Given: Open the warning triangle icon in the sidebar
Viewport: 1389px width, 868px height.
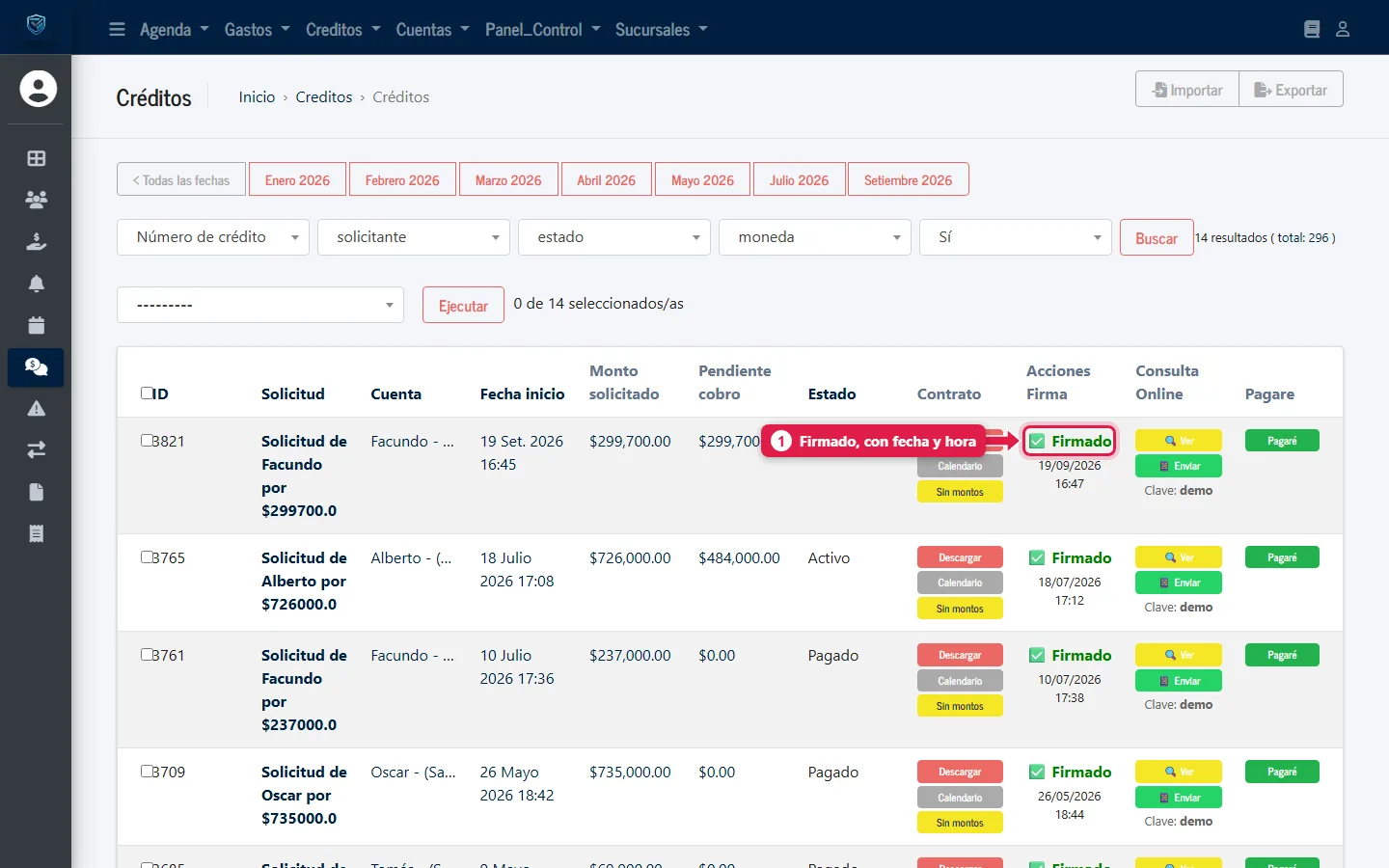Looking at the screenshot, I should coord(37,409).
